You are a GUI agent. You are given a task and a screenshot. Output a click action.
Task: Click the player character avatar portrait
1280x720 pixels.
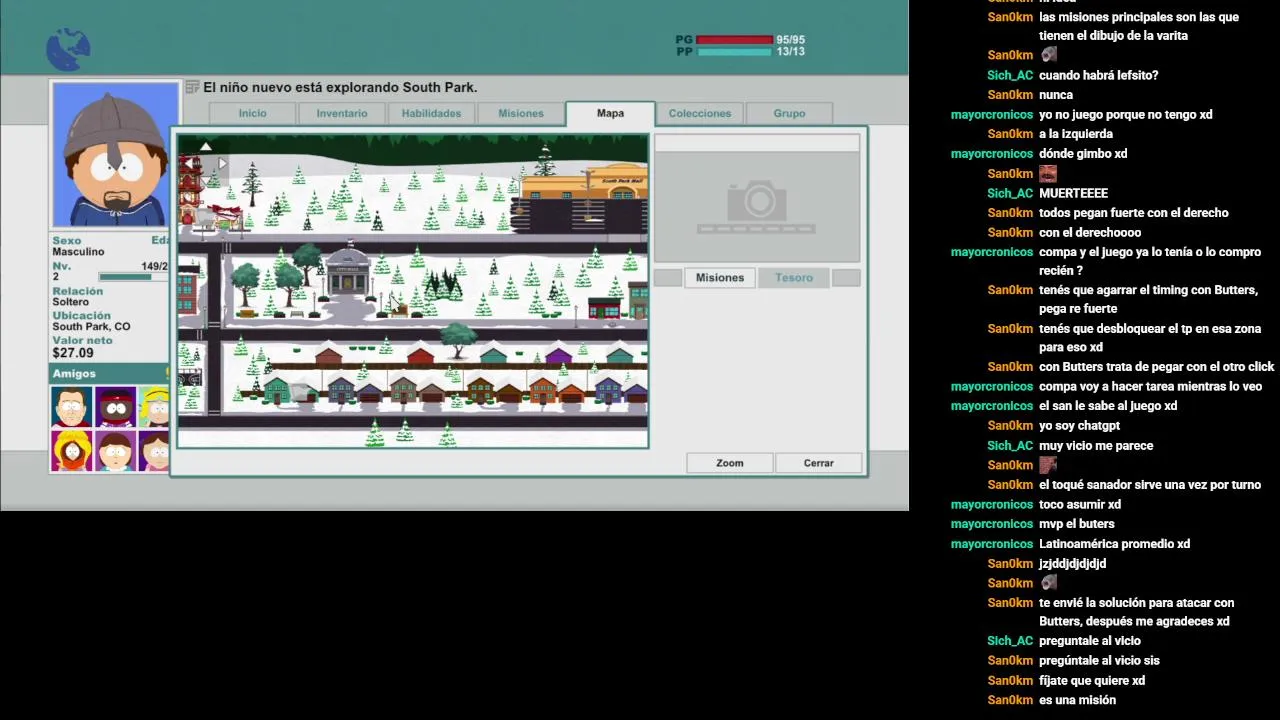[x=116, y=156]
